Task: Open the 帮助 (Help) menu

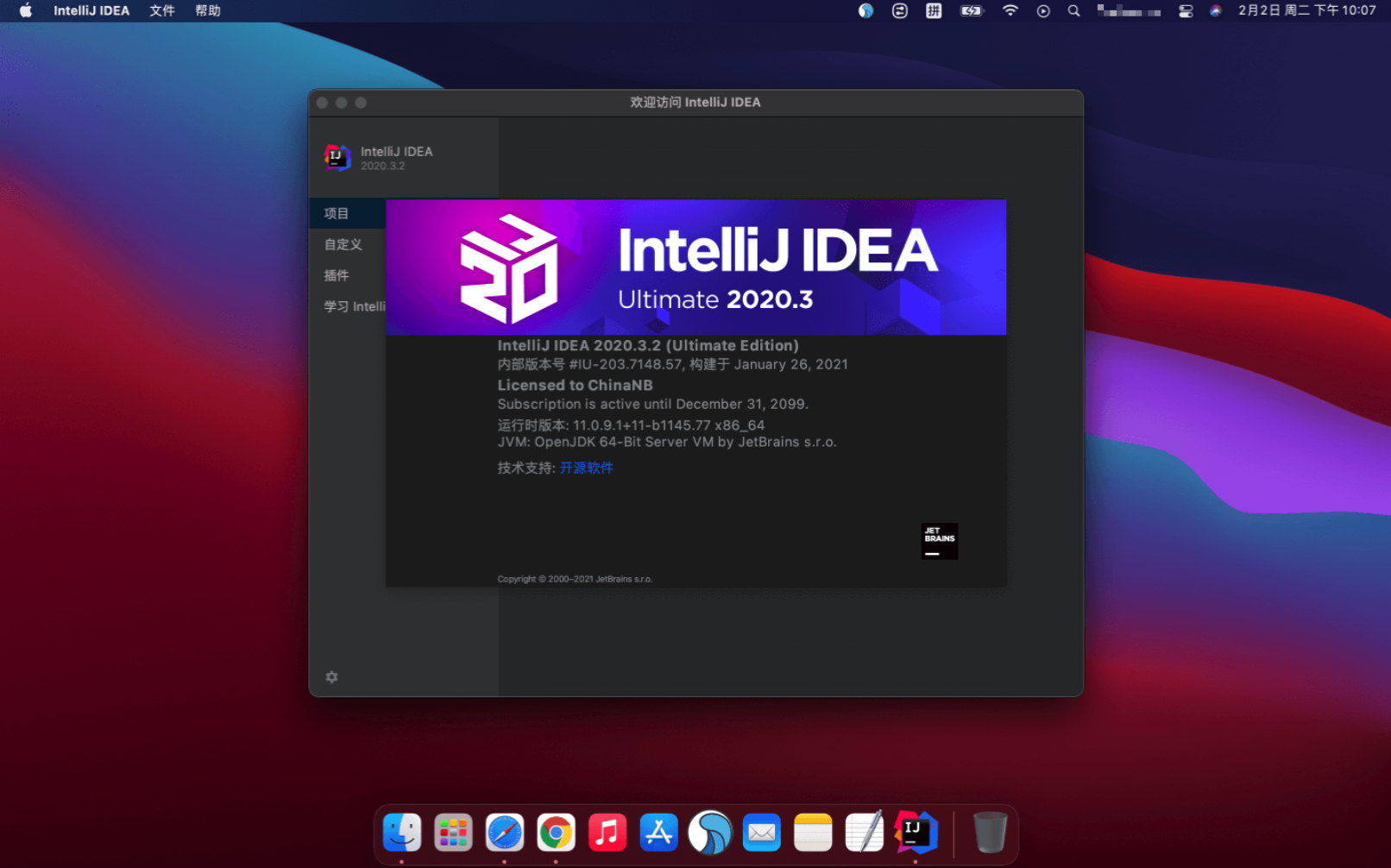Action: (208, 10)
